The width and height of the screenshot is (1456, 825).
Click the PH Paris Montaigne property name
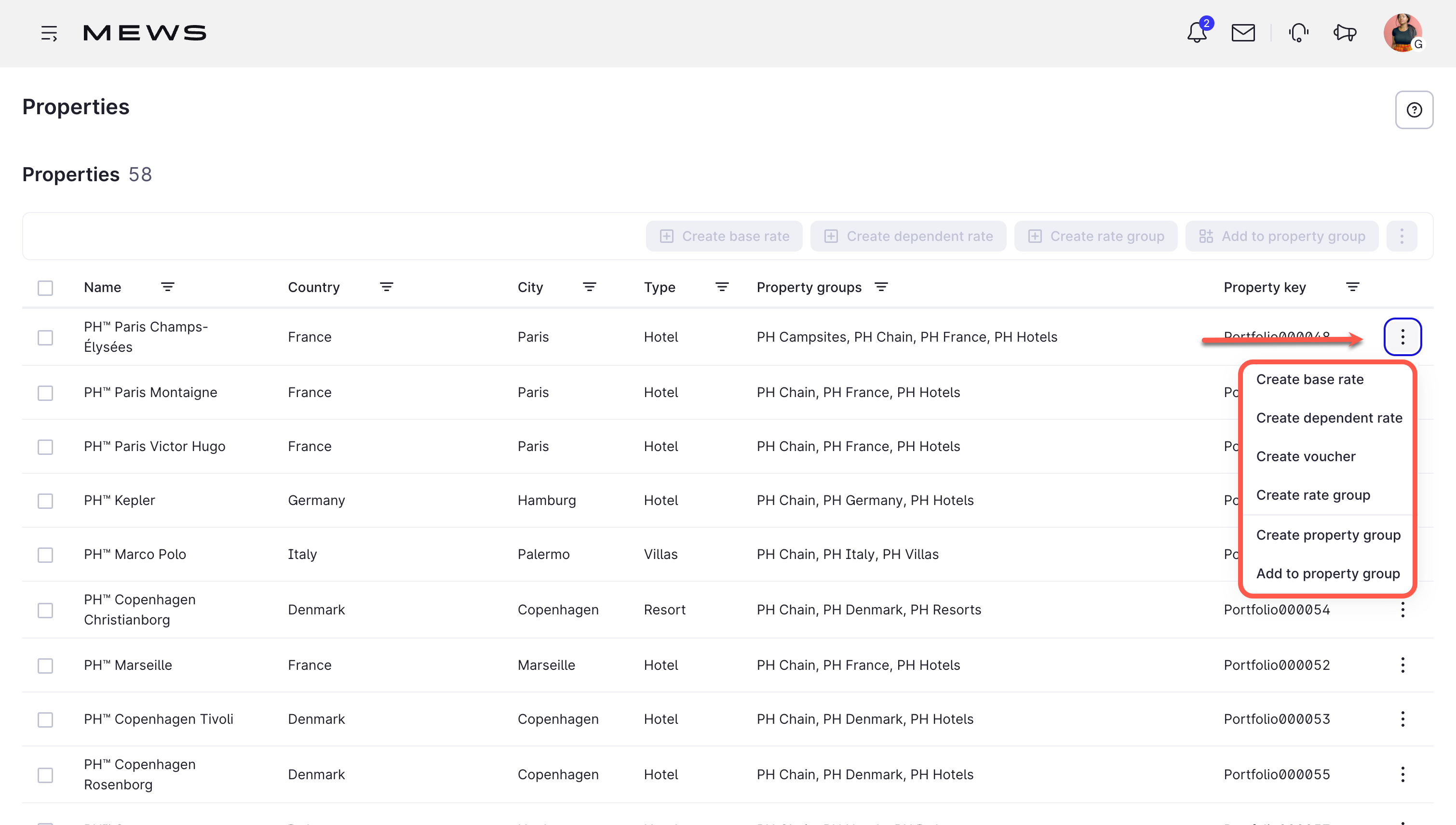pos(150,392)
